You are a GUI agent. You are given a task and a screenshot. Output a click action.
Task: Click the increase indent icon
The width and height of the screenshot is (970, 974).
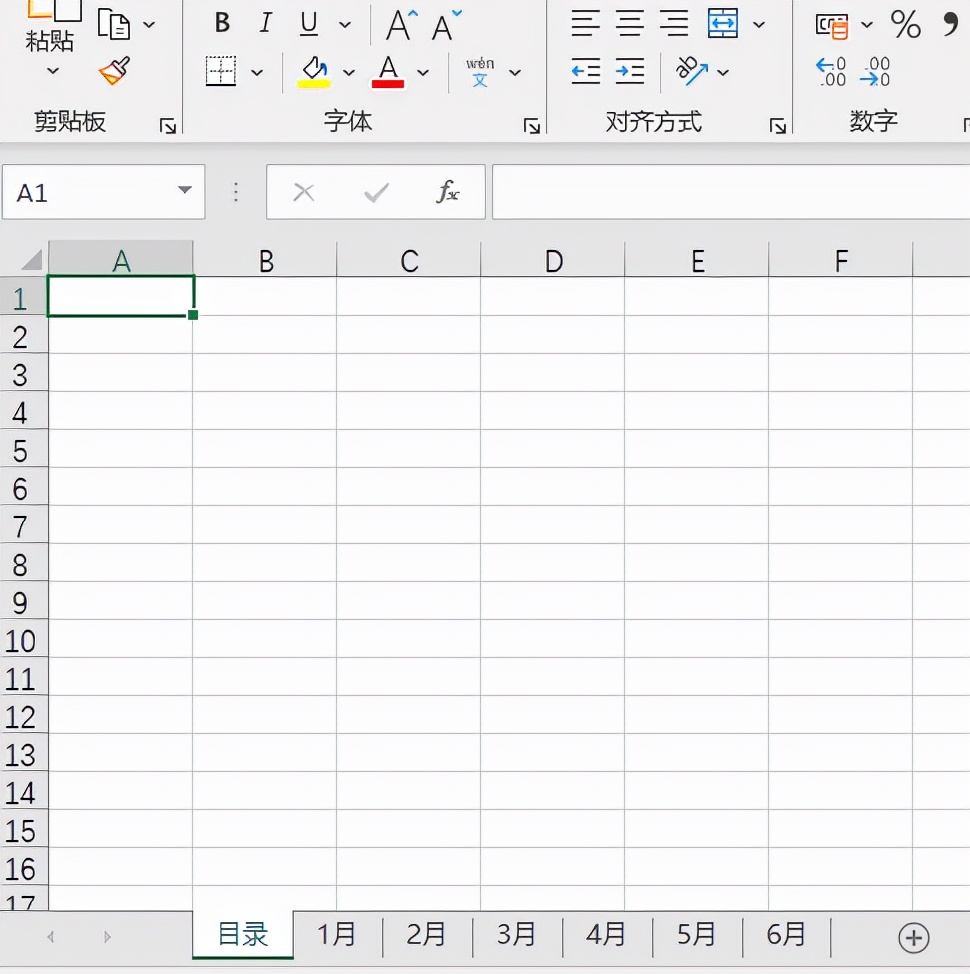[630, 71]
